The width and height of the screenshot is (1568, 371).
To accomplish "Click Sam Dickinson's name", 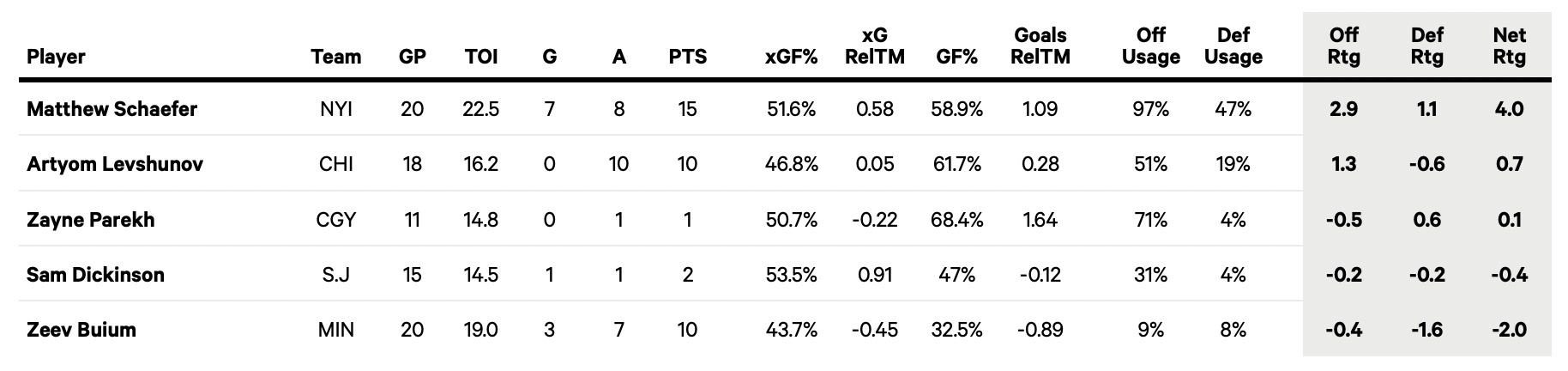I will click(95, 275).
